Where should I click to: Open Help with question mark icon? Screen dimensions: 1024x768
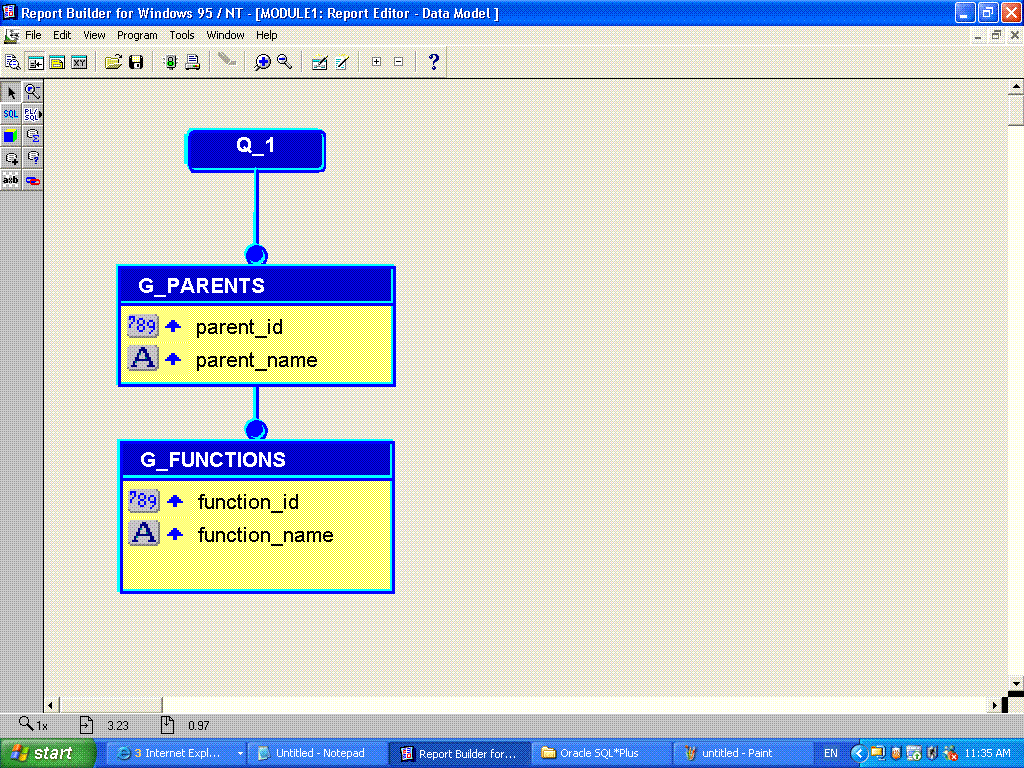click(x=433, y=62)
